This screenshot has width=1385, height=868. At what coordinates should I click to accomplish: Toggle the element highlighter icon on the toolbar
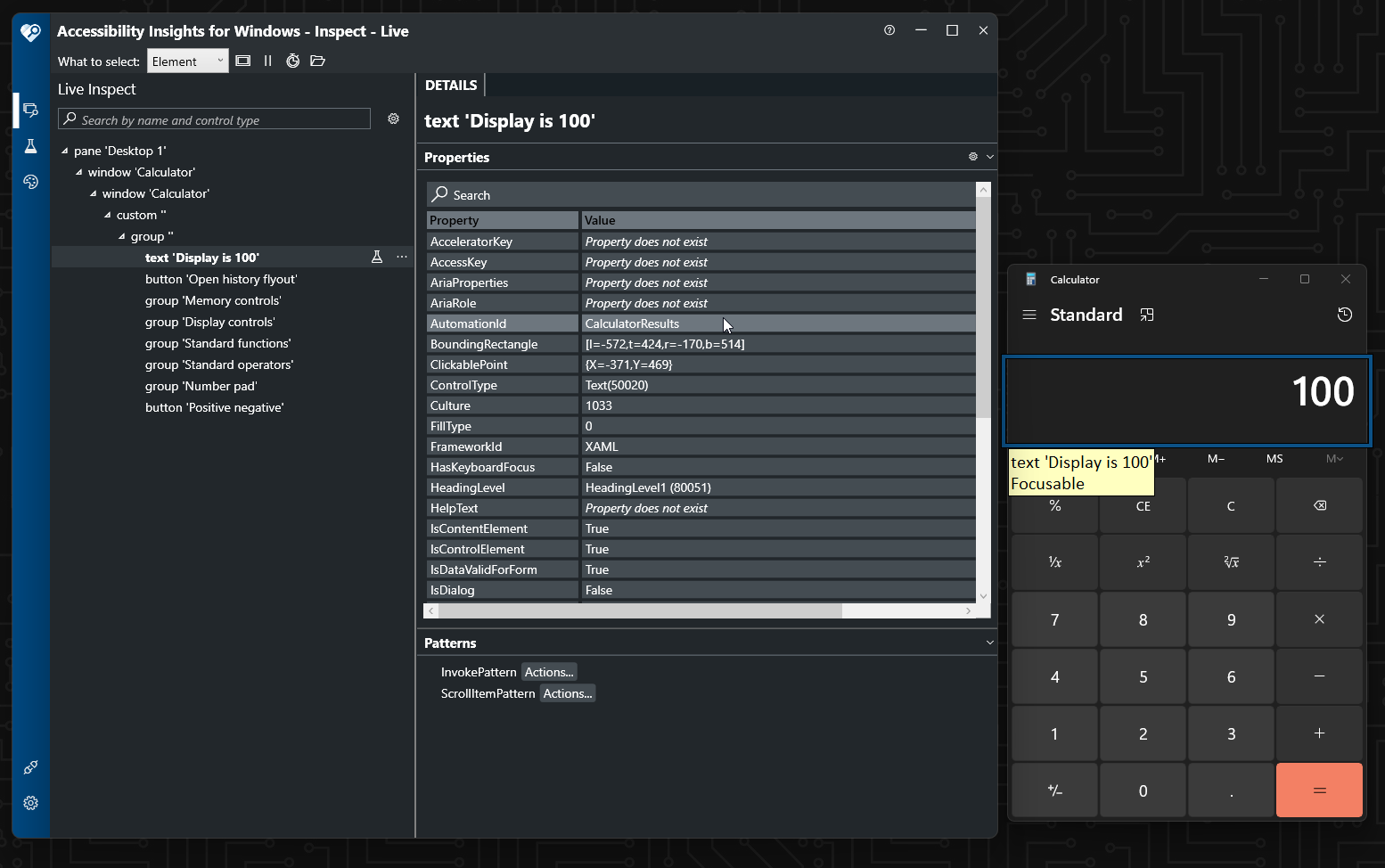coord(242,61)
